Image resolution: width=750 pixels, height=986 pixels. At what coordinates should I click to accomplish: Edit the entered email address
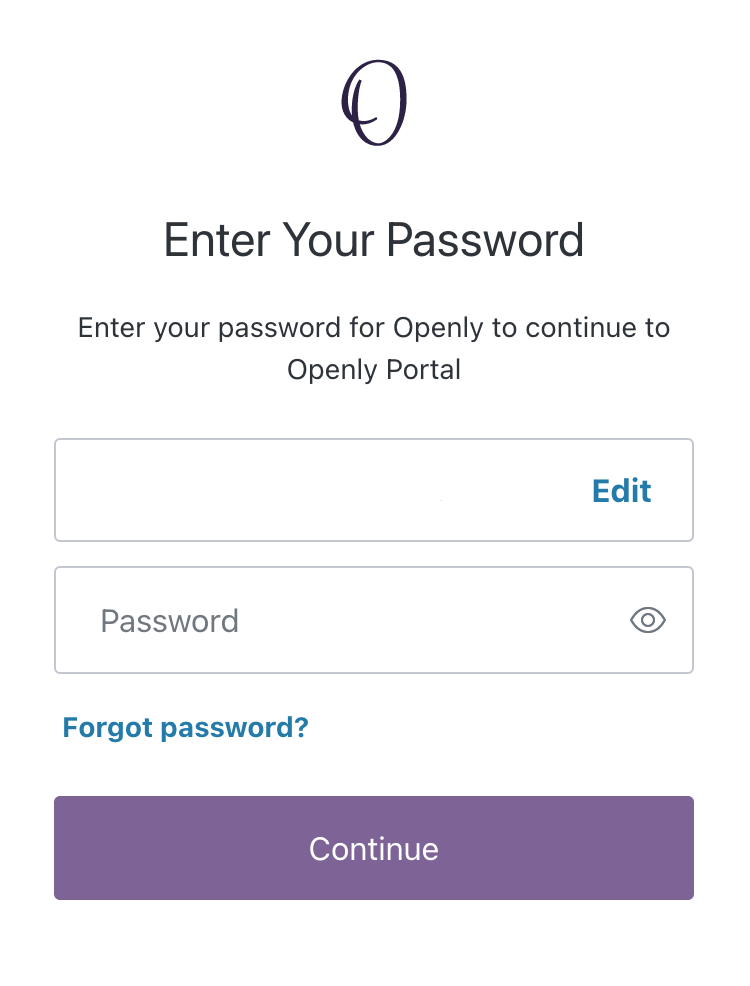click(x=621, y=491)
